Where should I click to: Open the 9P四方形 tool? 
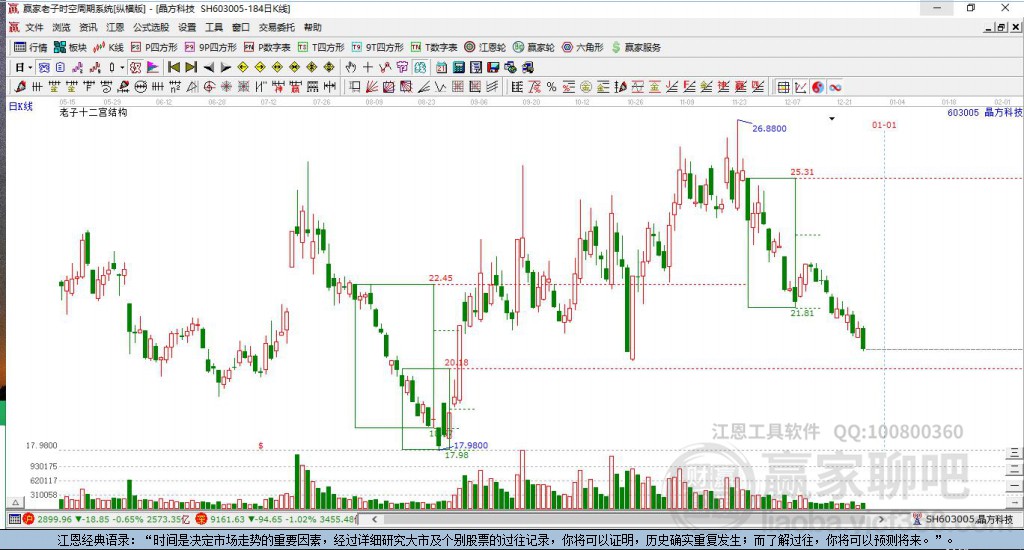click(211, 47)
